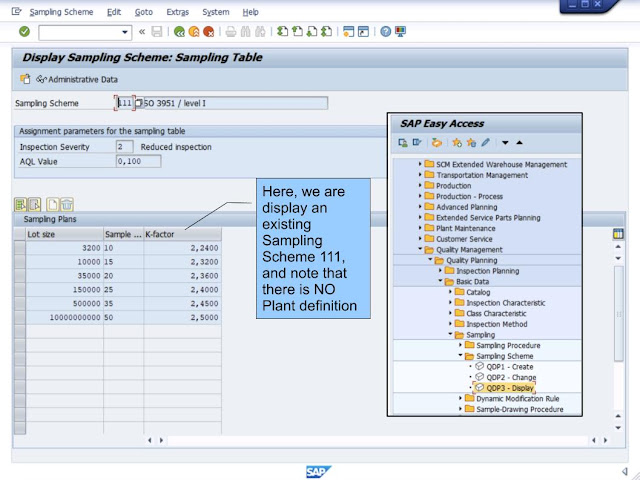
Task: Select row with lot size 3200
Action: click(20, 248)
